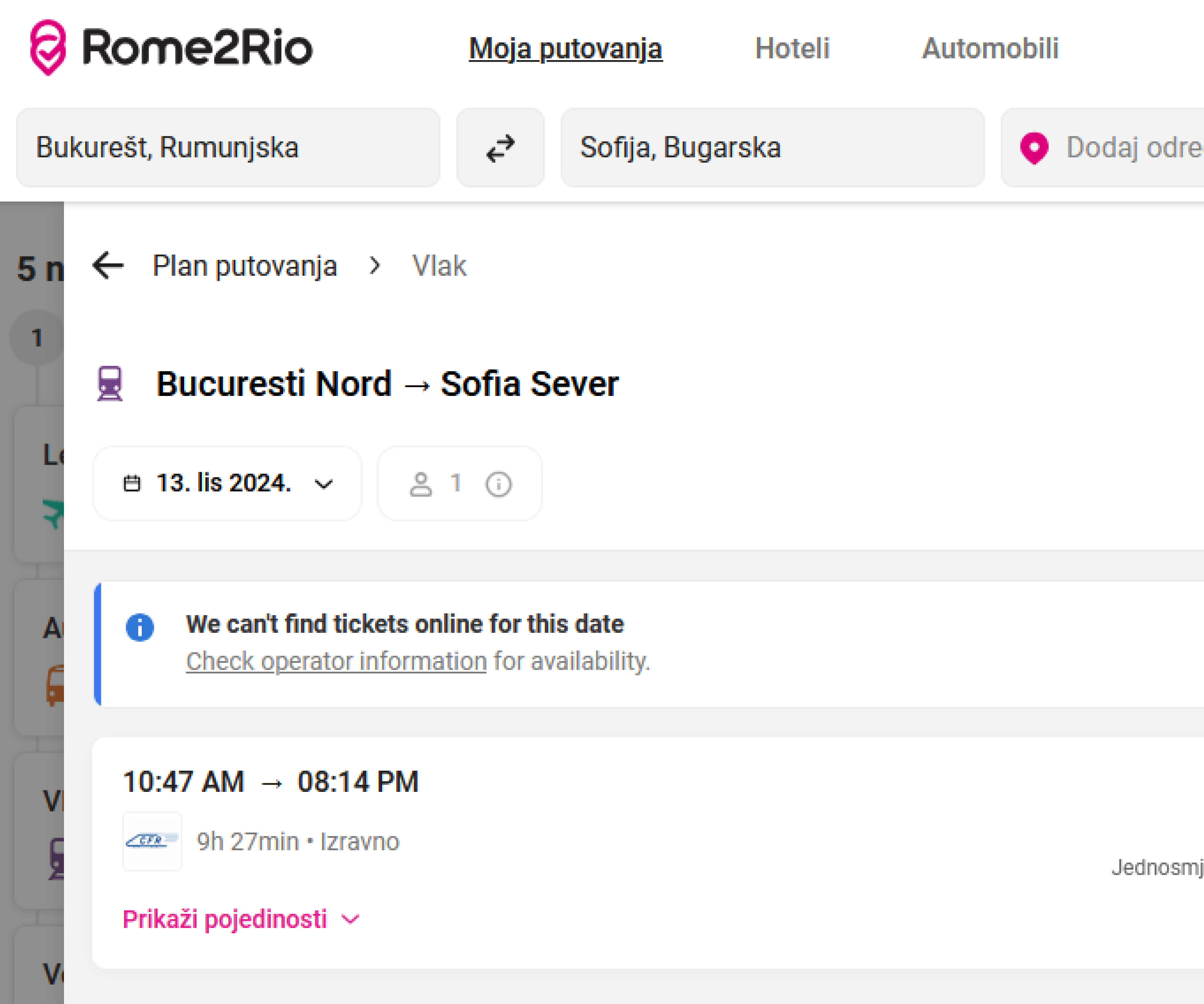Viewport: 1204px width, 1004px height.
Task: Open the Hoteli tab
Action: (792, 48)
